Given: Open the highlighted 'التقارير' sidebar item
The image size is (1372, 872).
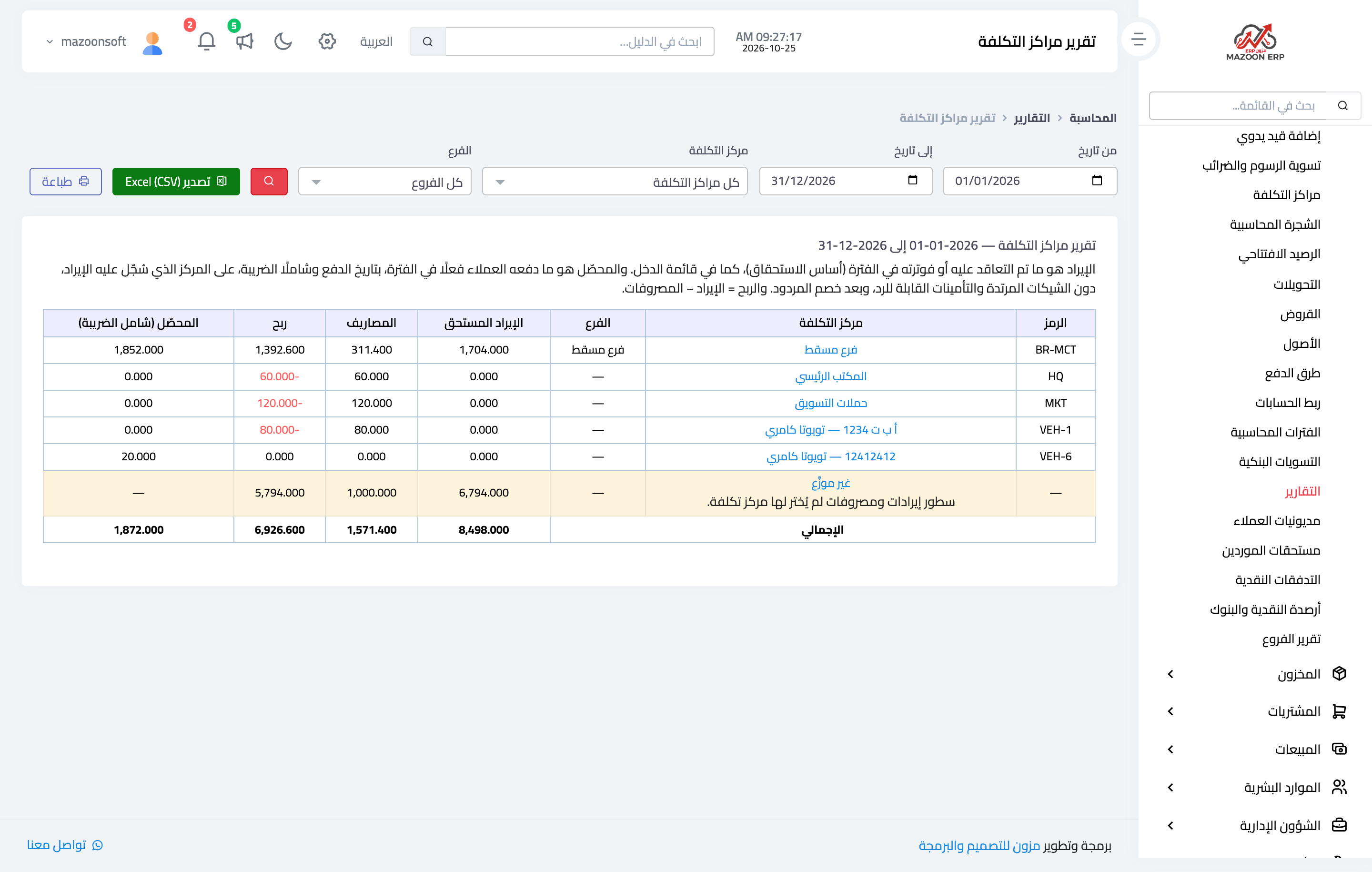Looking at the screenshot, I should click(1302, 491).
